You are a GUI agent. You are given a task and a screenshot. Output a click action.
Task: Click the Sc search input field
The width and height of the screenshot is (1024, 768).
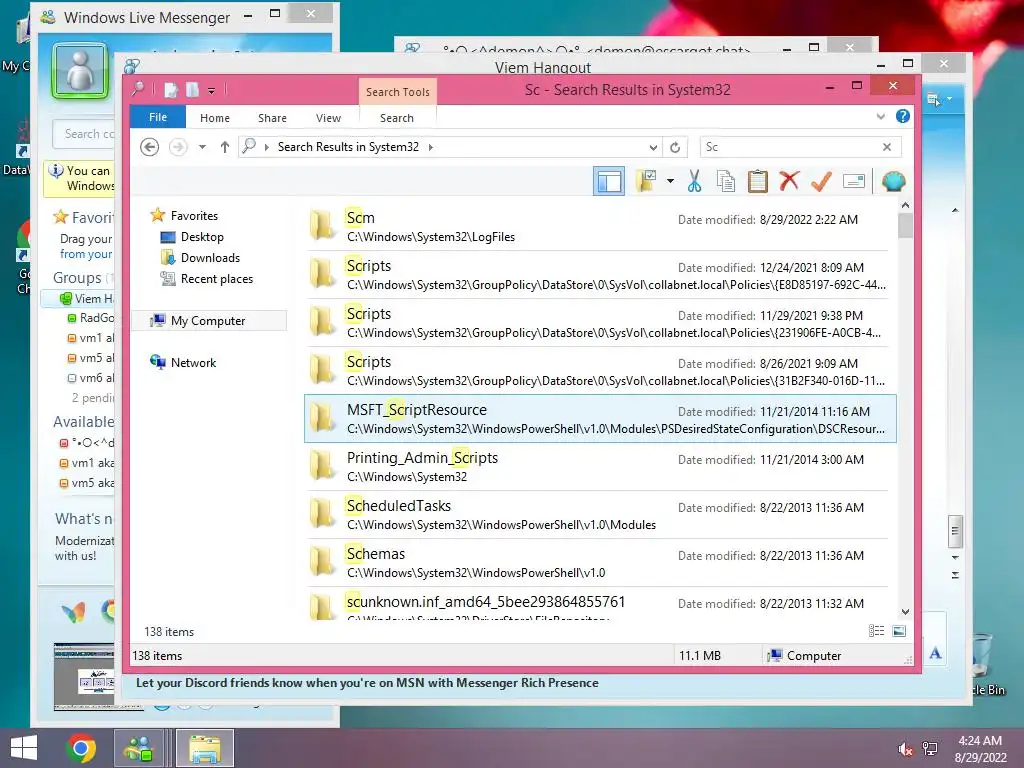pyautogui.click(x=789, y=147)
